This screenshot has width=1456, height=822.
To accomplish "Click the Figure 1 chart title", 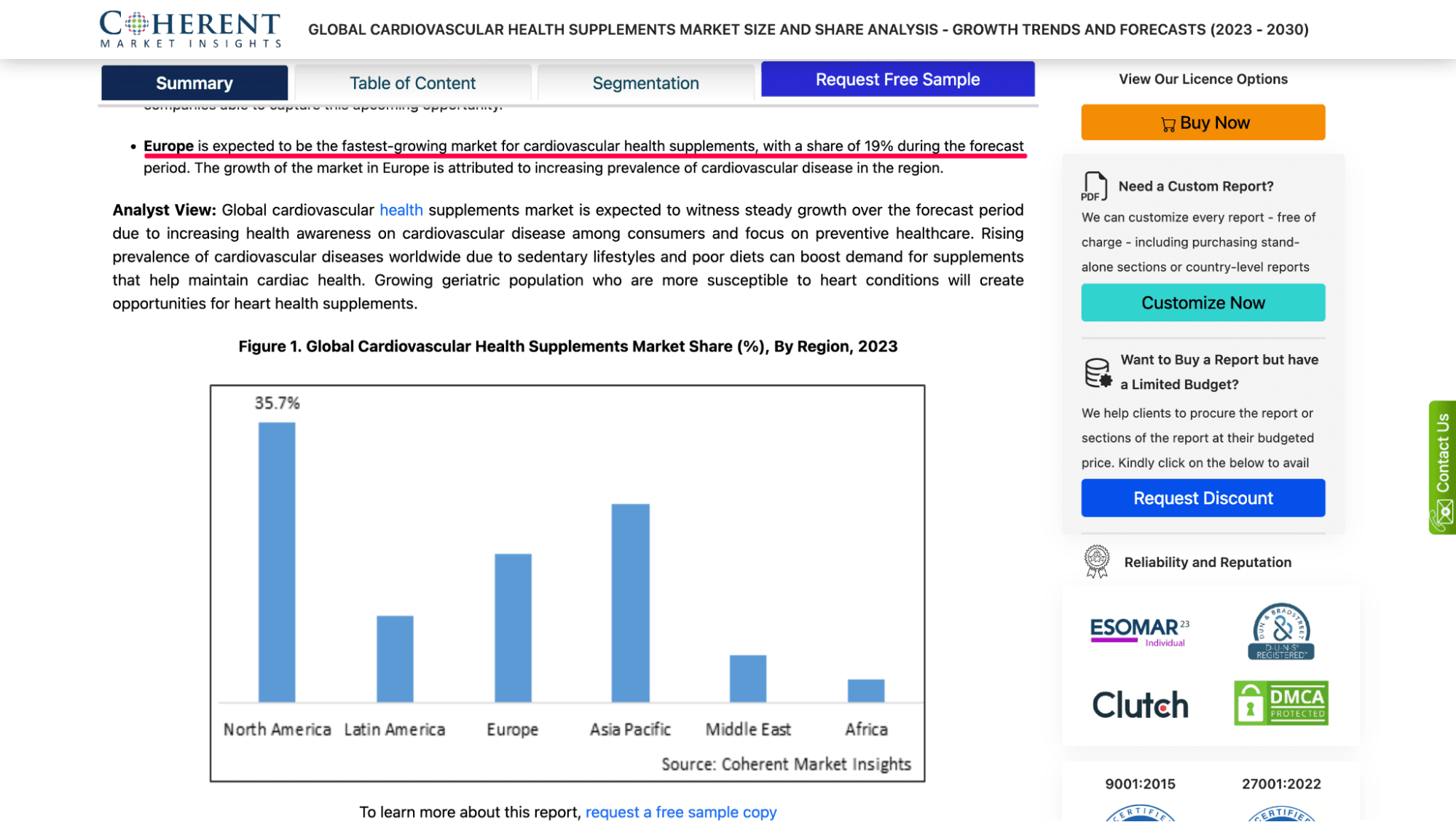I will click(x=567, y=346).
